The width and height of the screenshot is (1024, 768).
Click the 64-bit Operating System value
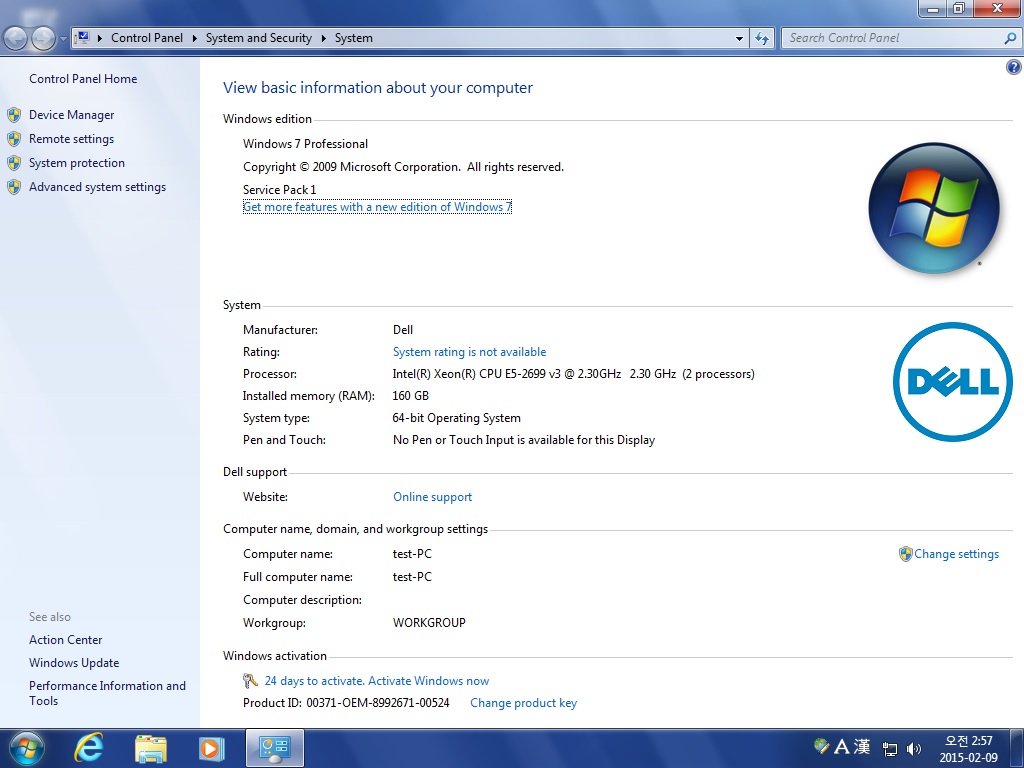(x=456, y=418)
